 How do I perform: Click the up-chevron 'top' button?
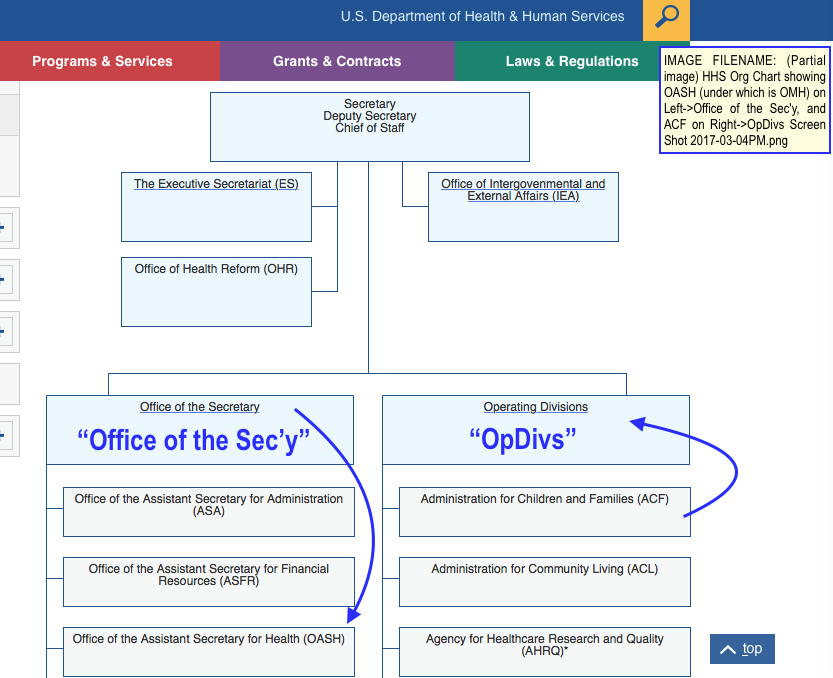coord(742,649)
